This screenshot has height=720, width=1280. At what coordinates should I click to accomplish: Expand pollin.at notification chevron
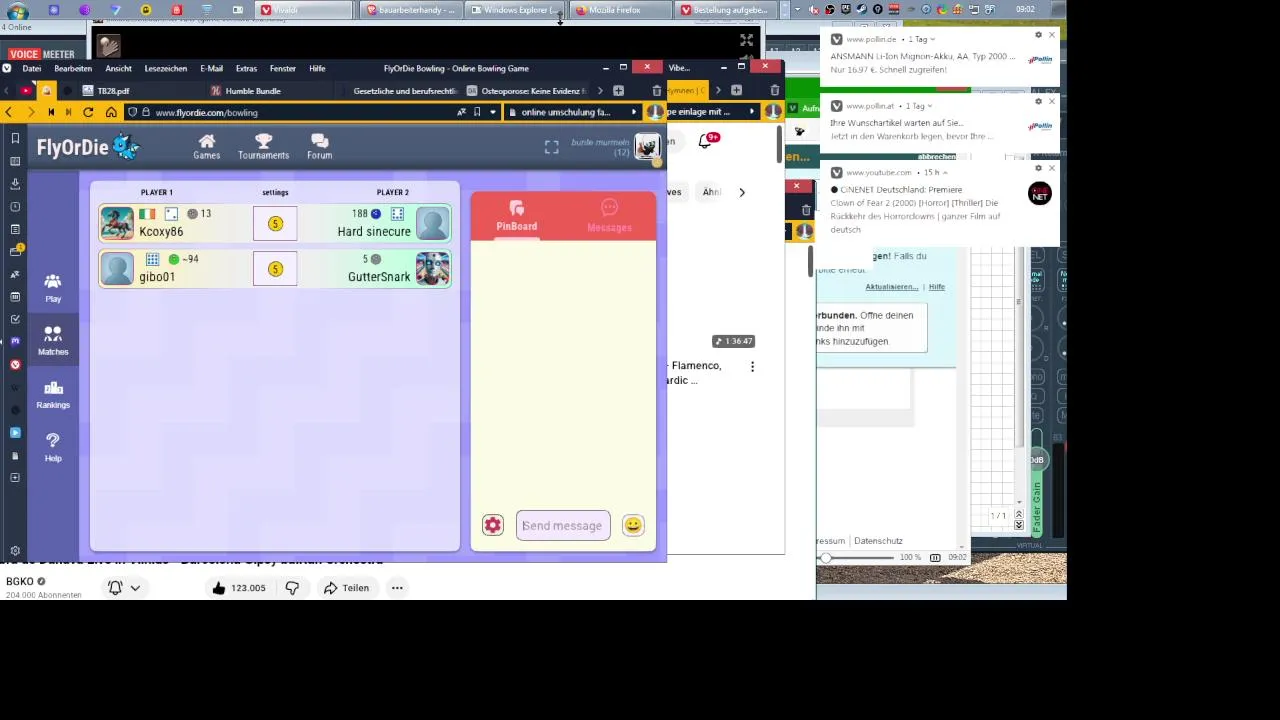[929, 106]
